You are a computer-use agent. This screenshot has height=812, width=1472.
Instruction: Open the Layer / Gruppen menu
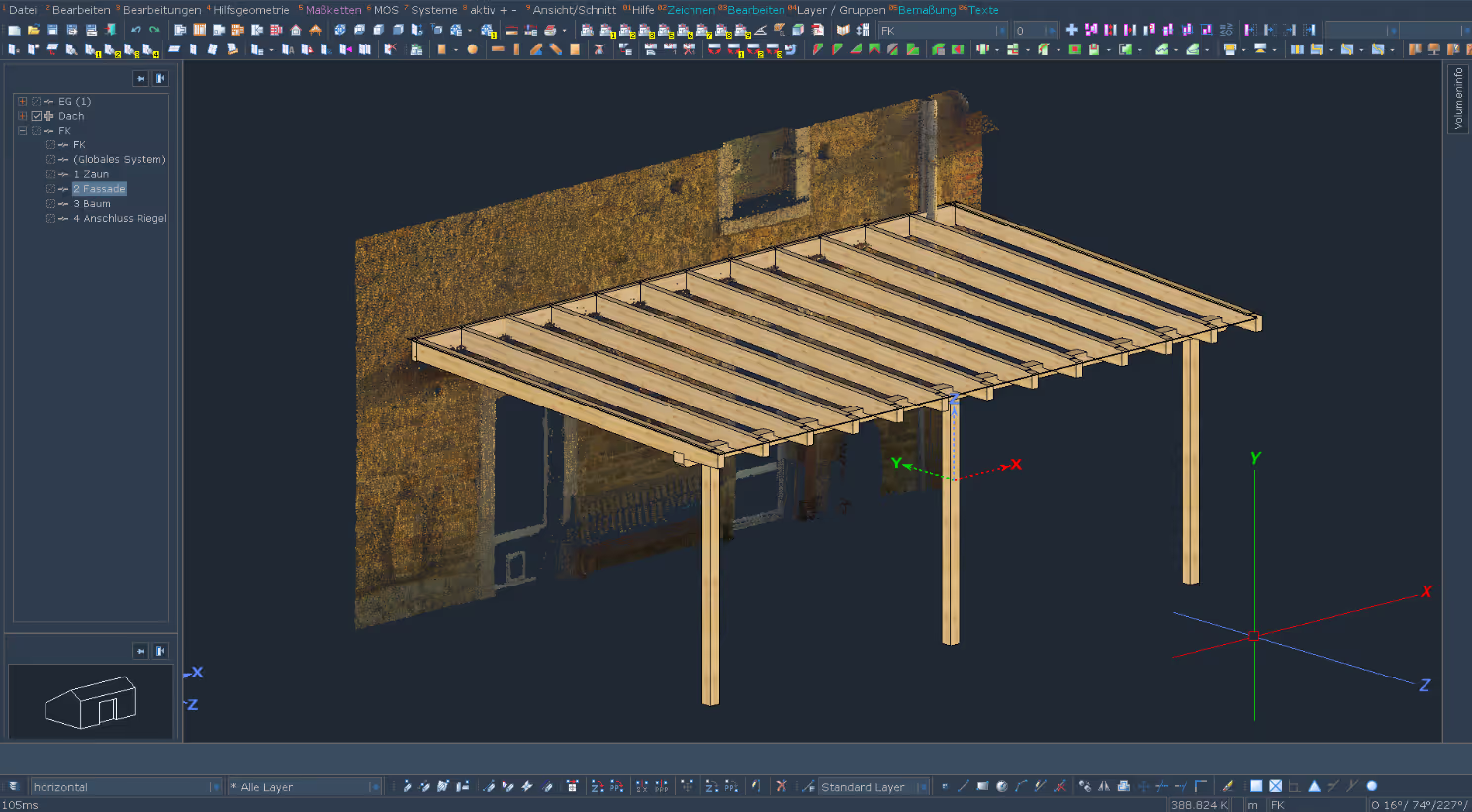[x=842, y=10]
